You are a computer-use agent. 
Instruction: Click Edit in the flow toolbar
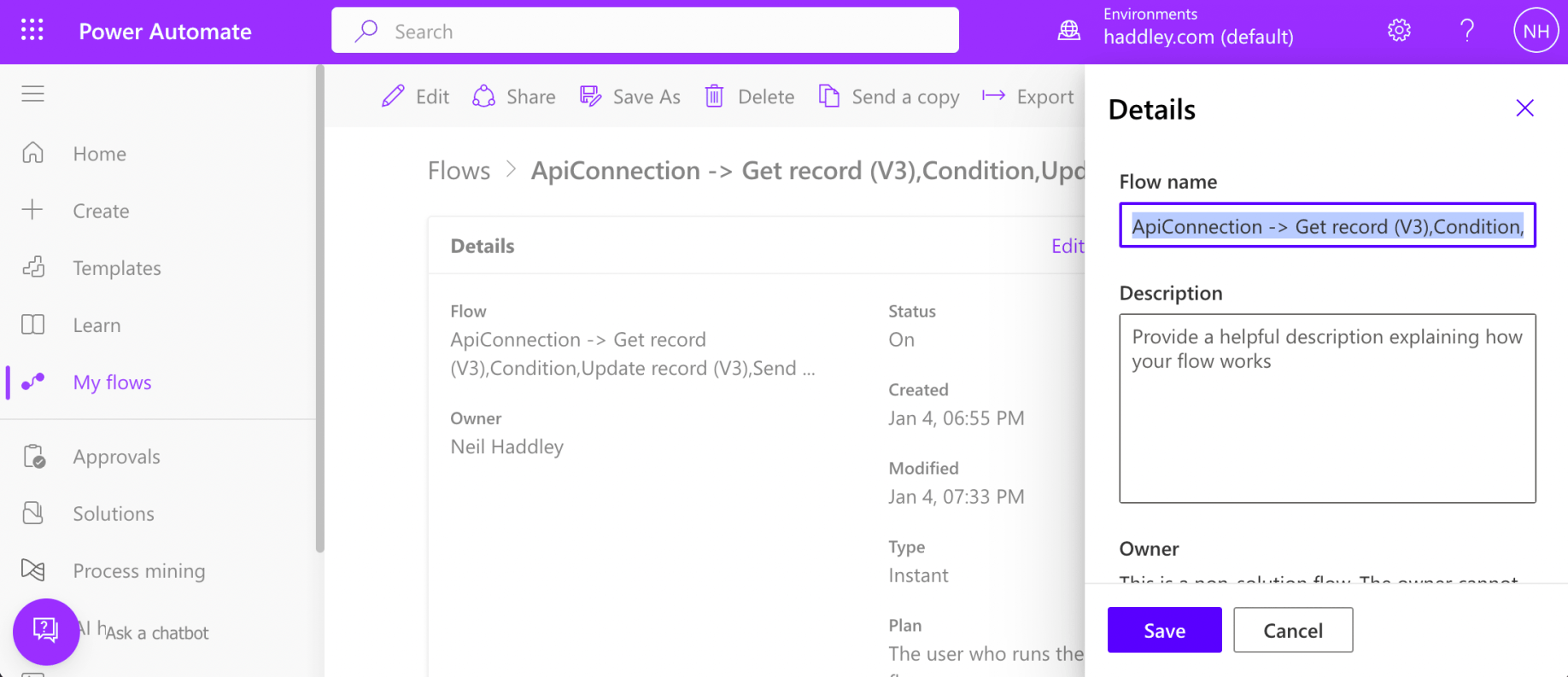pos(416,96)
